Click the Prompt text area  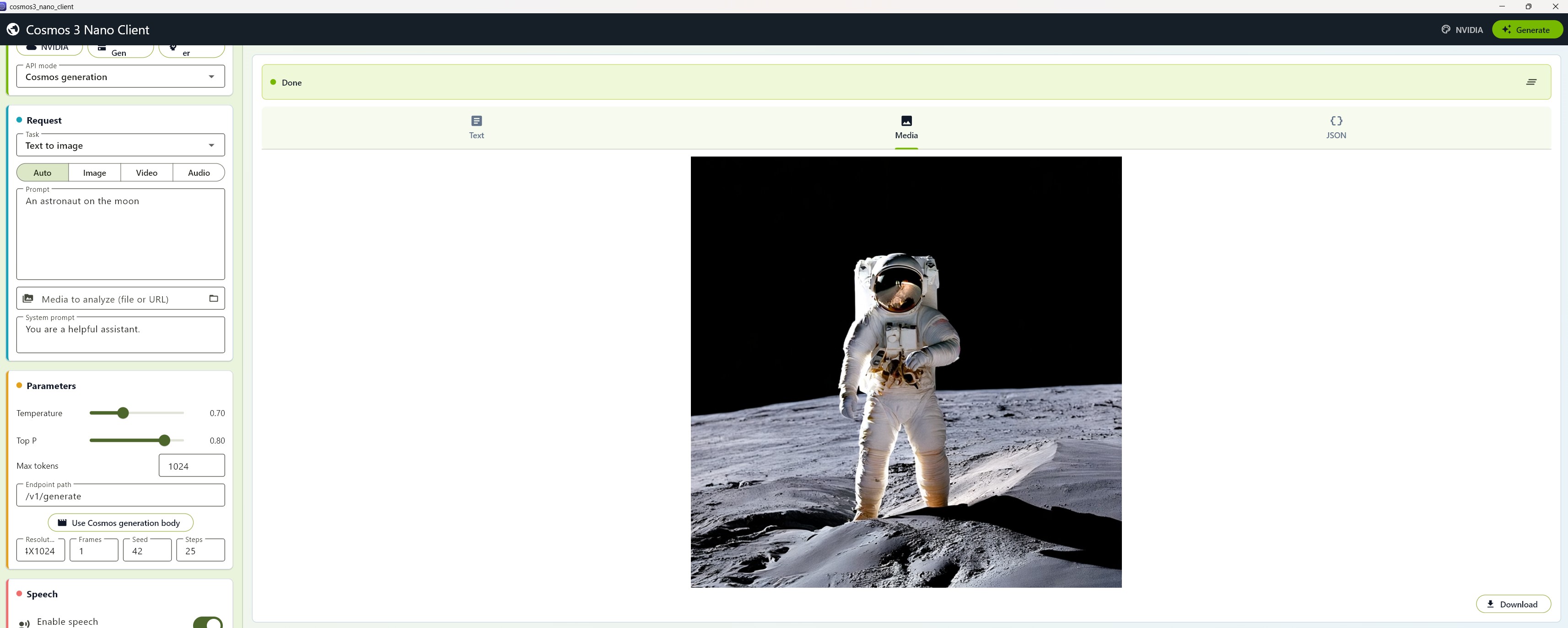120,234
